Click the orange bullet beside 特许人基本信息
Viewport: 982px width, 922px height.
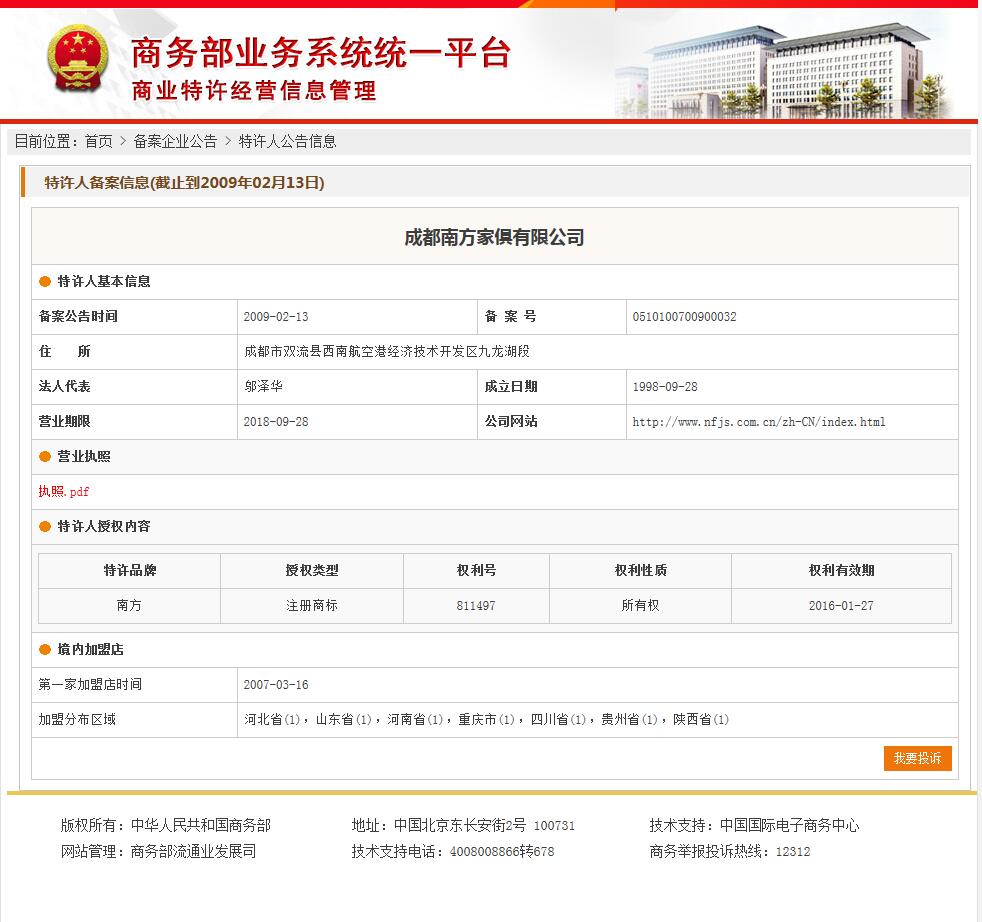pos(45,282)
